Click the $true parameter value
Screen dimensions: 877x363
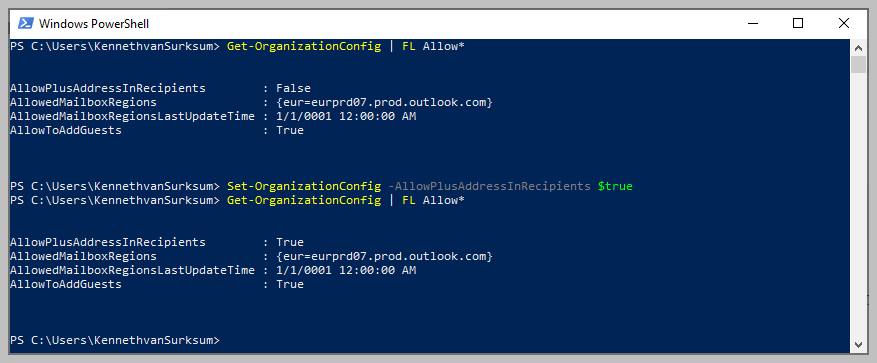(x=615, y=186)
